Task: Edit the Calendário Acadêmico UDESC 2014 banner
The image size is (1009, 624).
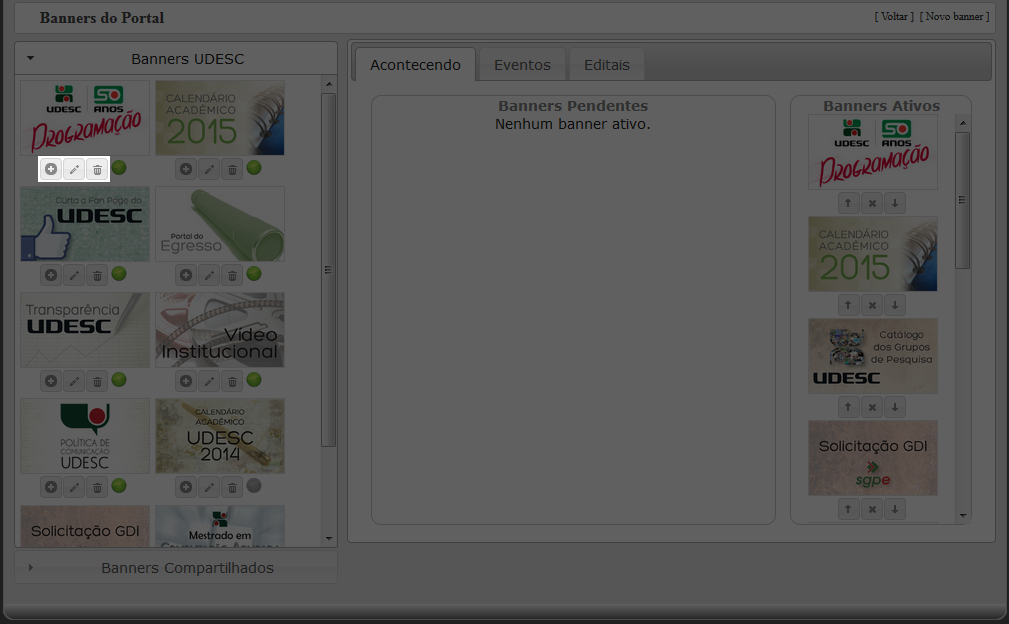Action: pyautogui.click(x=209, y=488)
